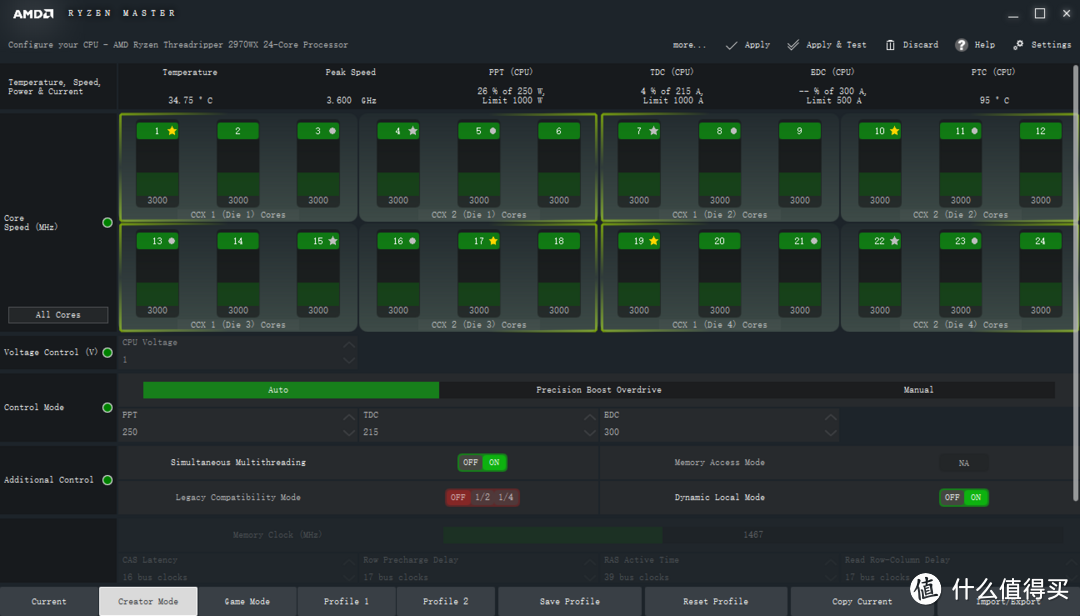Decrease CPU Voltage with down arrow

[349, 360]
